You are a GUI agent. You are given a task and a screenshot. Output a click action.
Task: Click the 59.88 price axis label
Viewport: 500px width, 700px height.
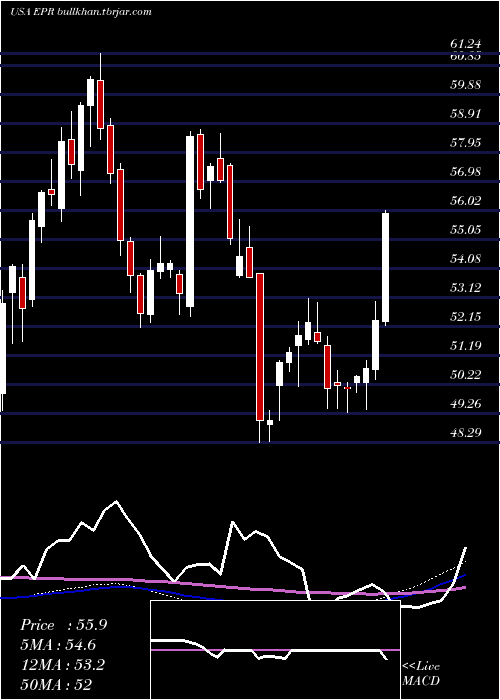(x=466, y=85)
